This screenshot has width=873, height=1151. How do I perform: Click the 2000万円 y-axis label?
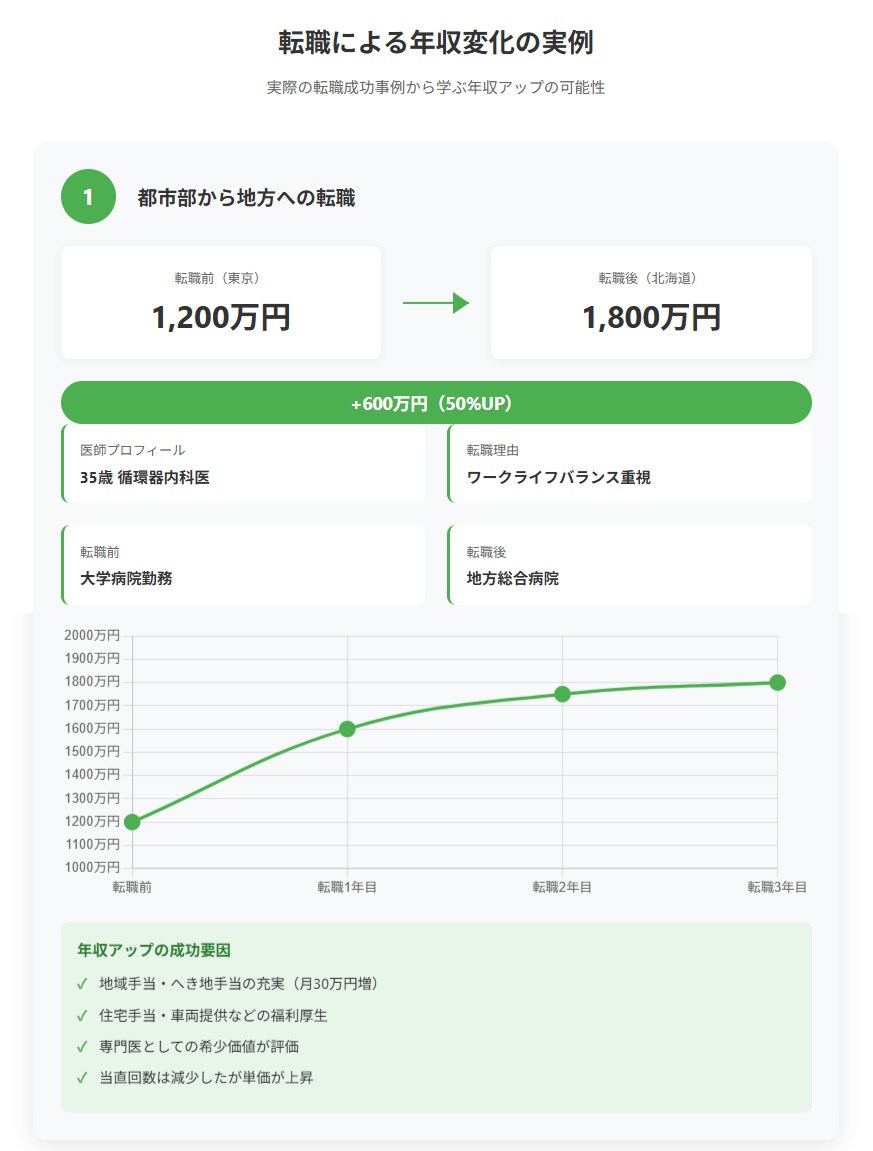point(92,636)
